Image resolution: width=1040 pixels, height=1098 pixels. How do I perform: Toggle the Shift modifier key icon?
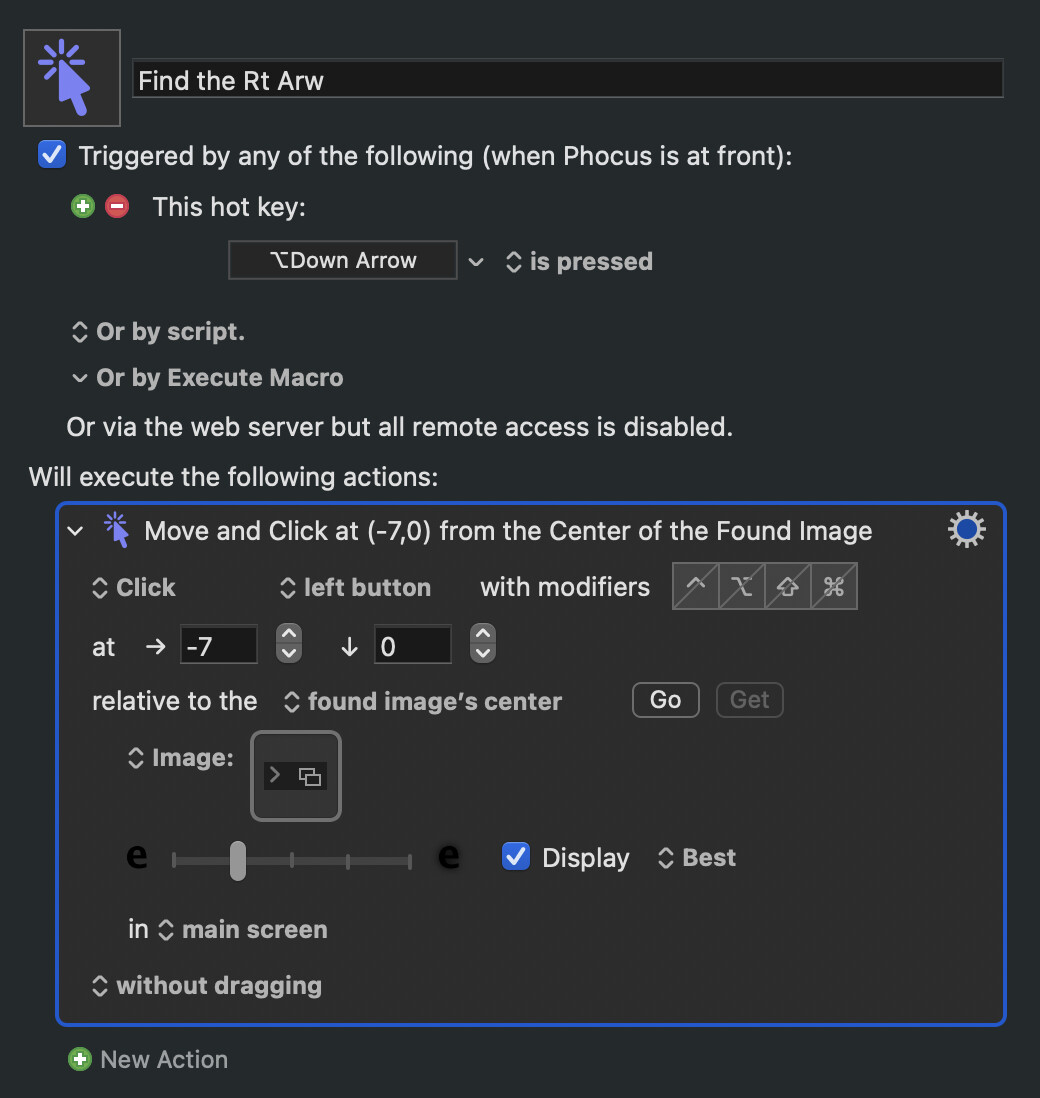(788, 586)
